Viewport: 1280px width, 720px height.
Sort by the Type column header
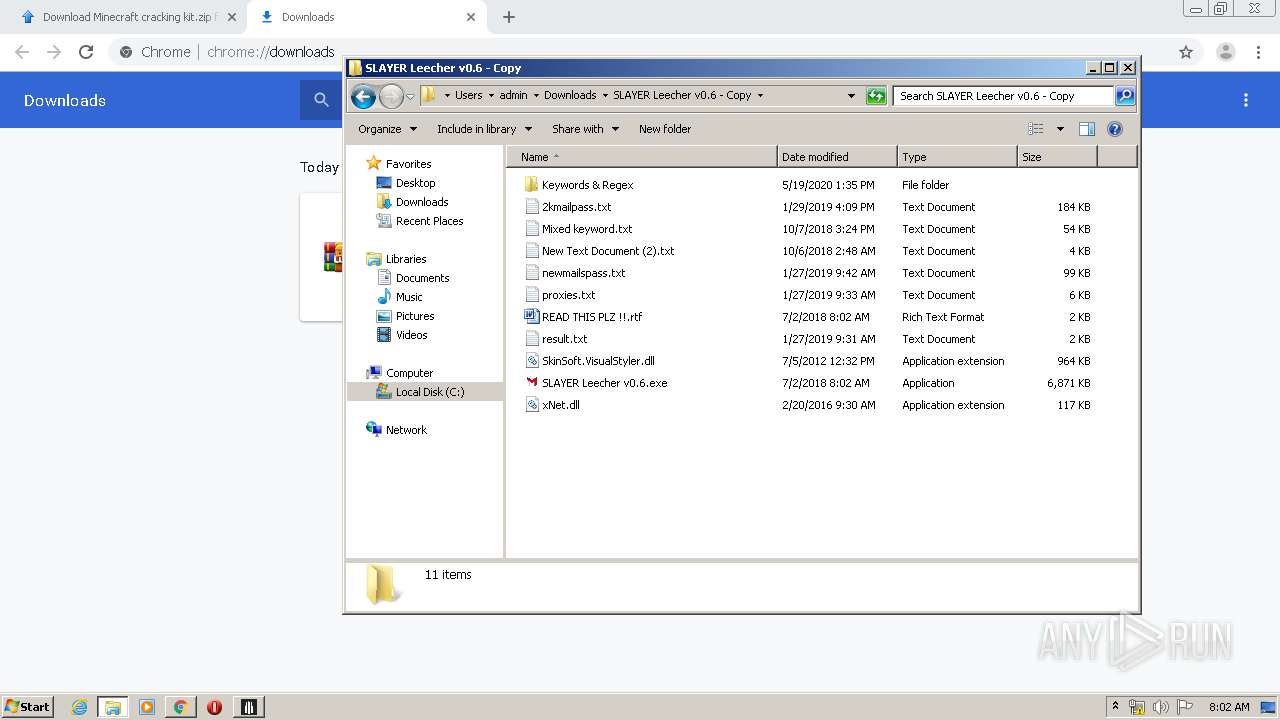(957, 157)
